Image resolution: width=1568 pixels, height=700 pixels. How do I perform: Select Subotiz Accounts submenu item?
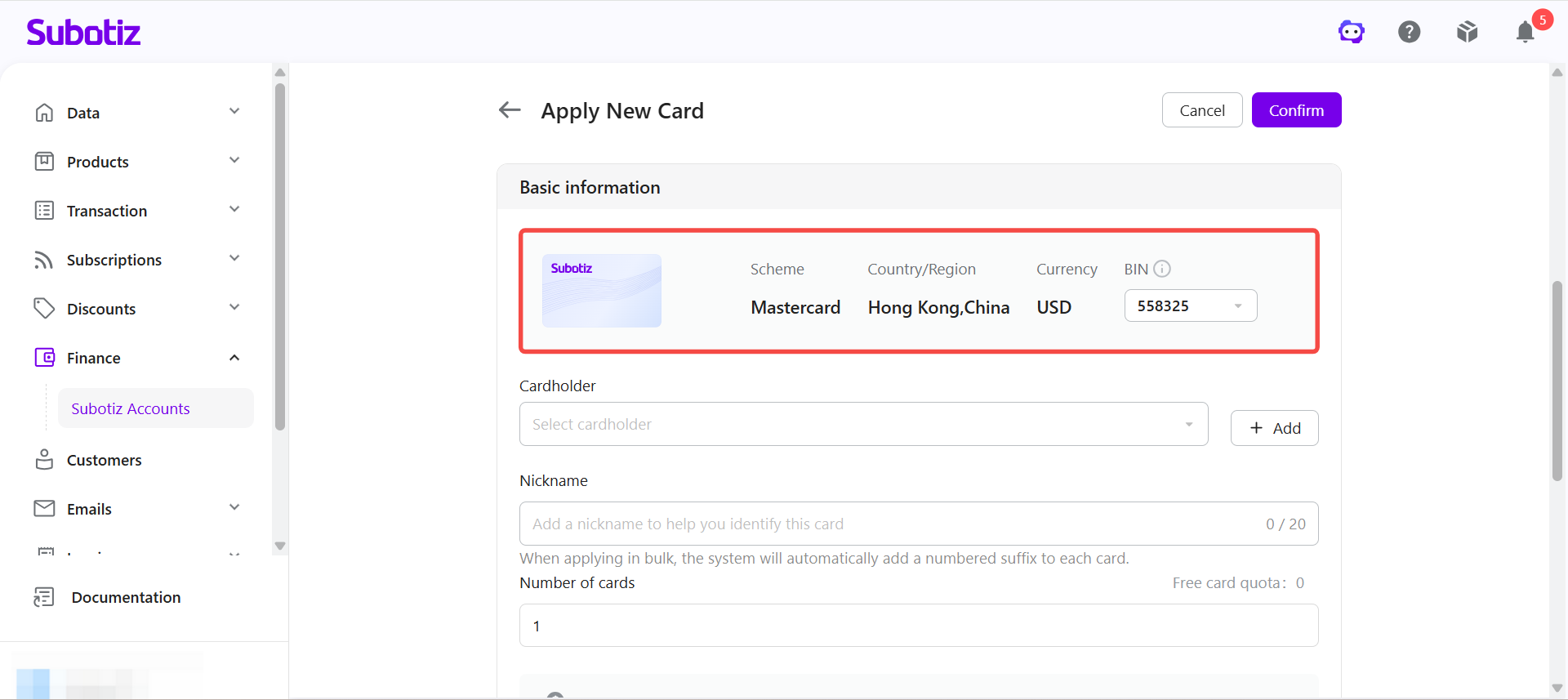(x=156, y=408)
